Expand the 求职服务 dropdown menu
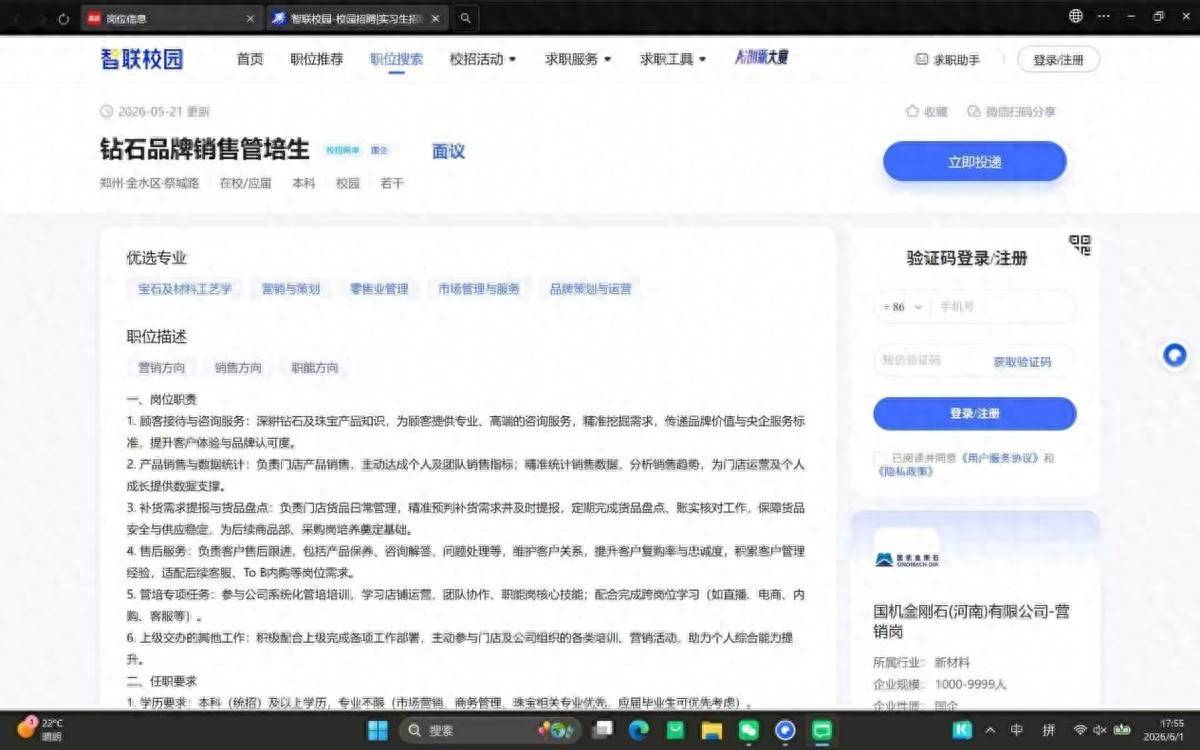1200x750 pixels. point(578,59)
